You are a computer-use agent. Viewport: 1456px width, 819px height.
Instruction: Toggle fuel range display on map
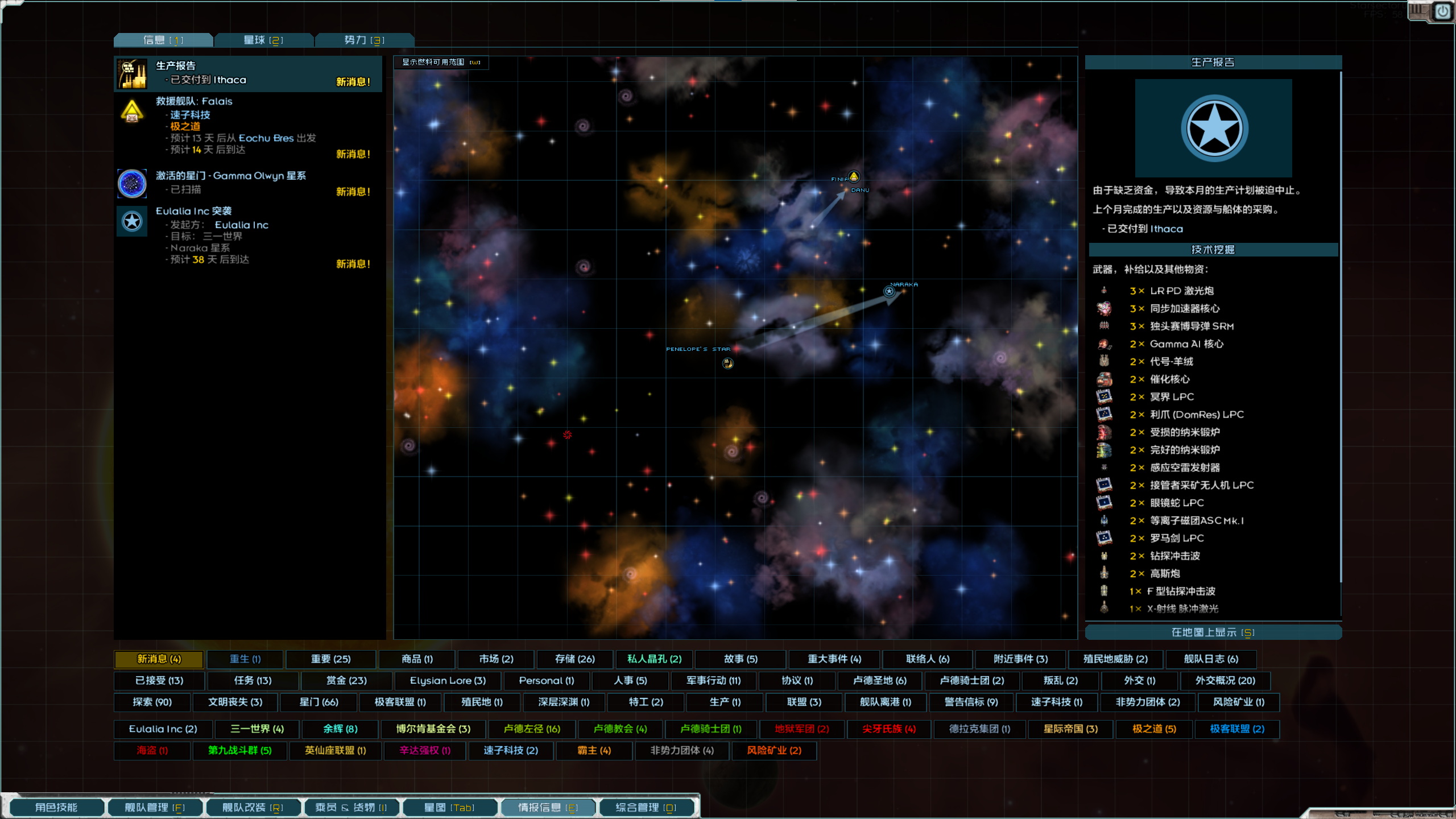pos(441,62)
